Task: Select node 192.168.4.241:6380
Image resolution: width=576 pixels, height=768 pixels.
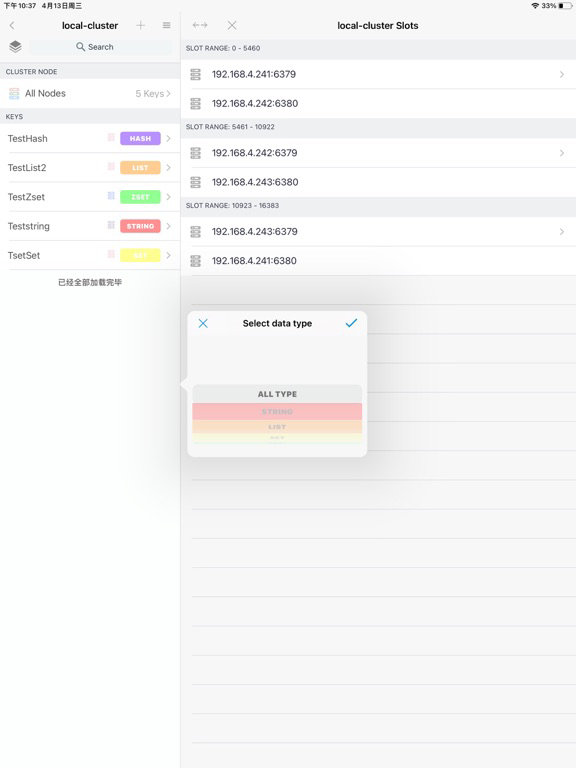Action: (x=378, y=261)
